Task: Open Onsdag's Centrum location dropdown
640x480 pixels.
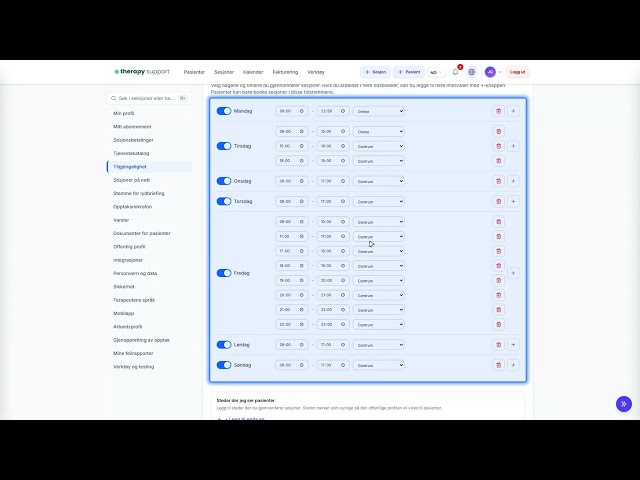Action: coord(379,181)
